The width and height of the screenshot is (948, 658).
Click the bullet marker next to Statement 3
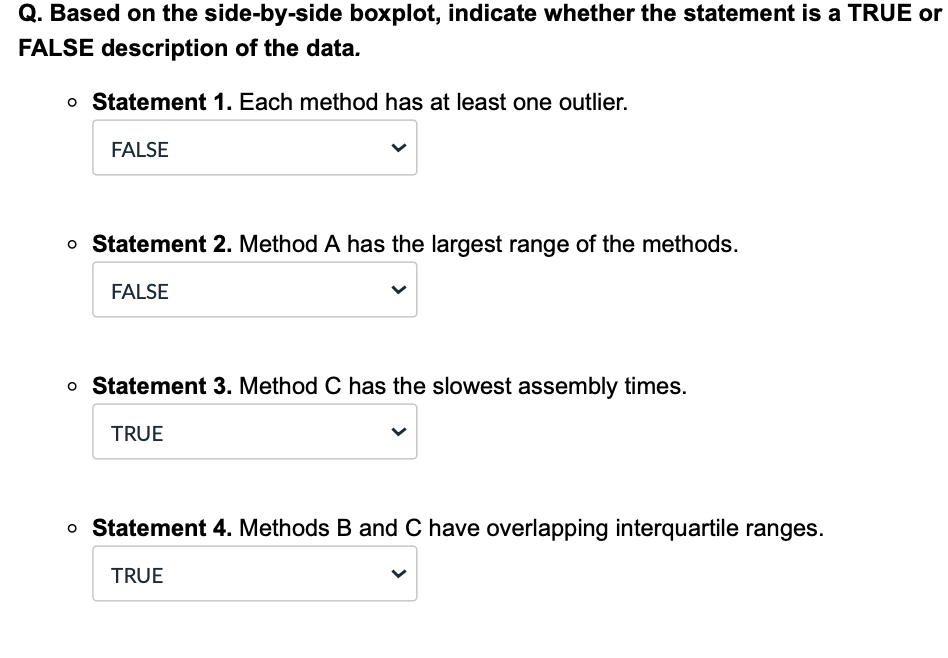coord(70,386)
